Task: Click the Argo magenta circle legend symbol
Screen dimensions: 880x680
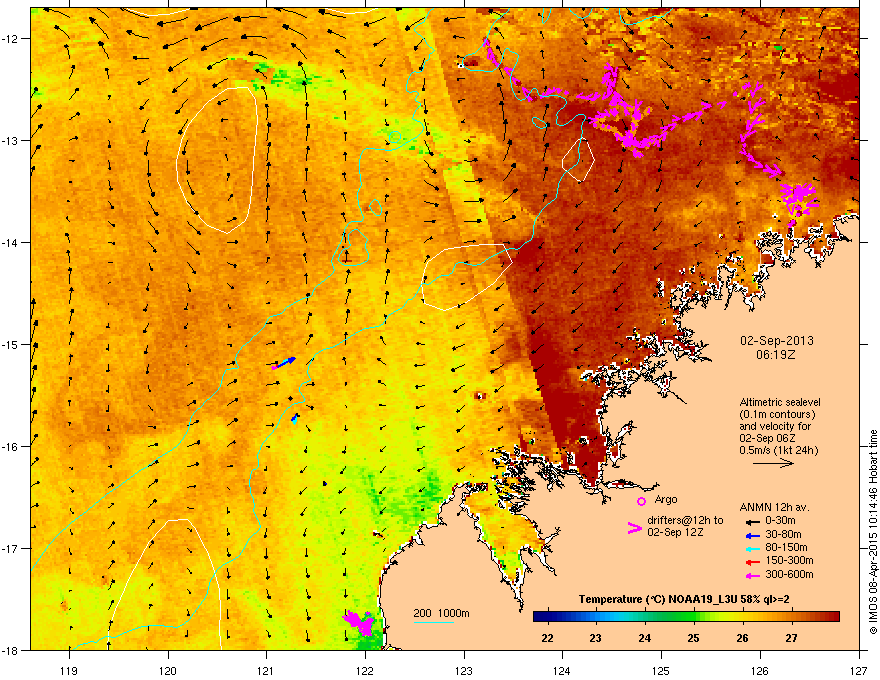Action: (x=641, y=501)
